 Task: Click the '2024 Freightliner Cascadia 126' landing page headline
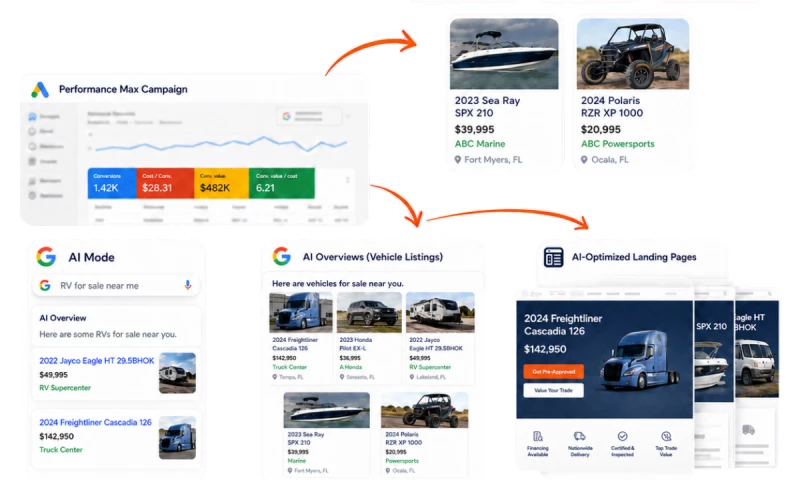click(x=563, y=325)
